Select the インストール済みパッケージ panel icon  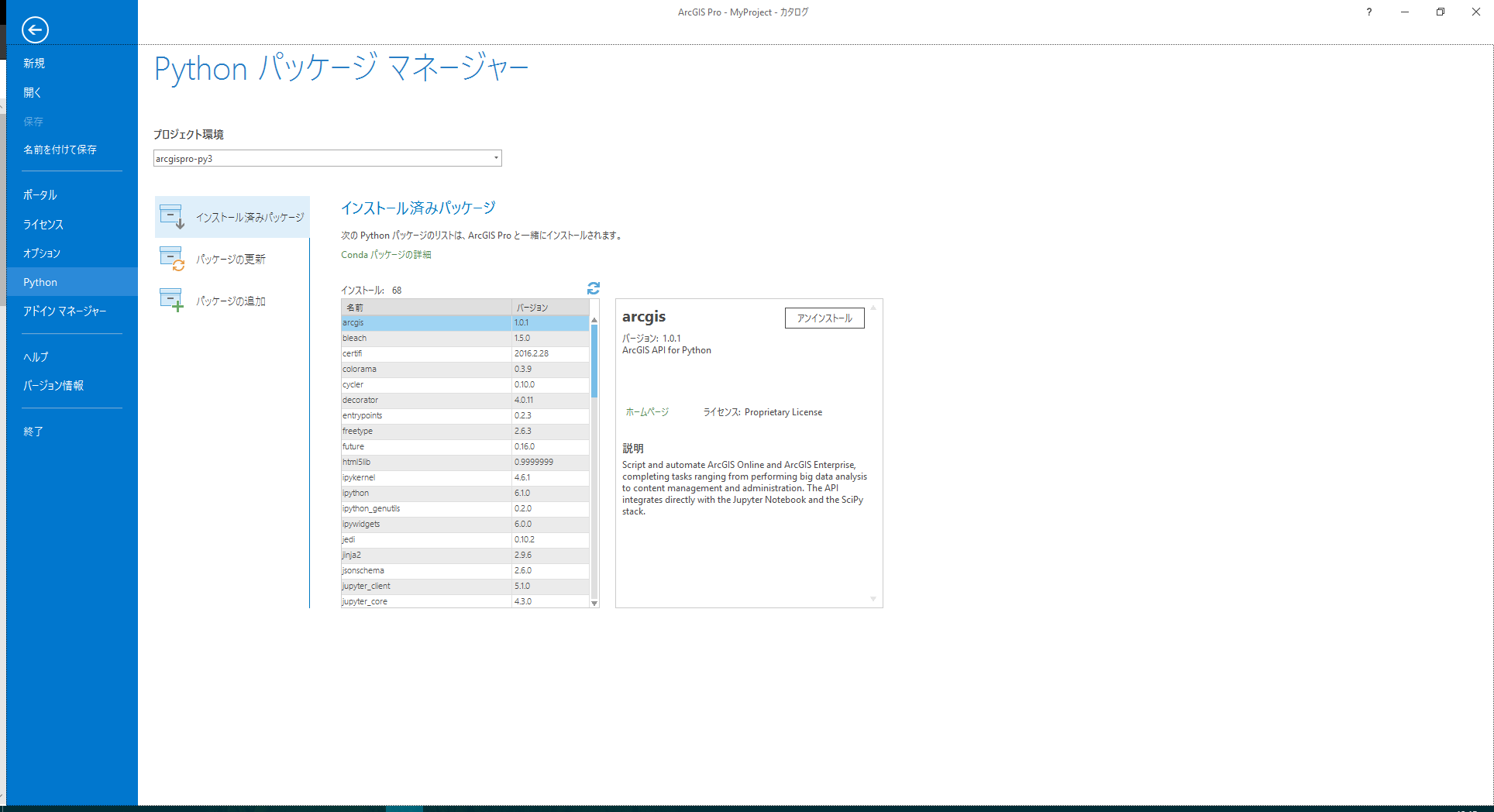(x=172, y=217)
